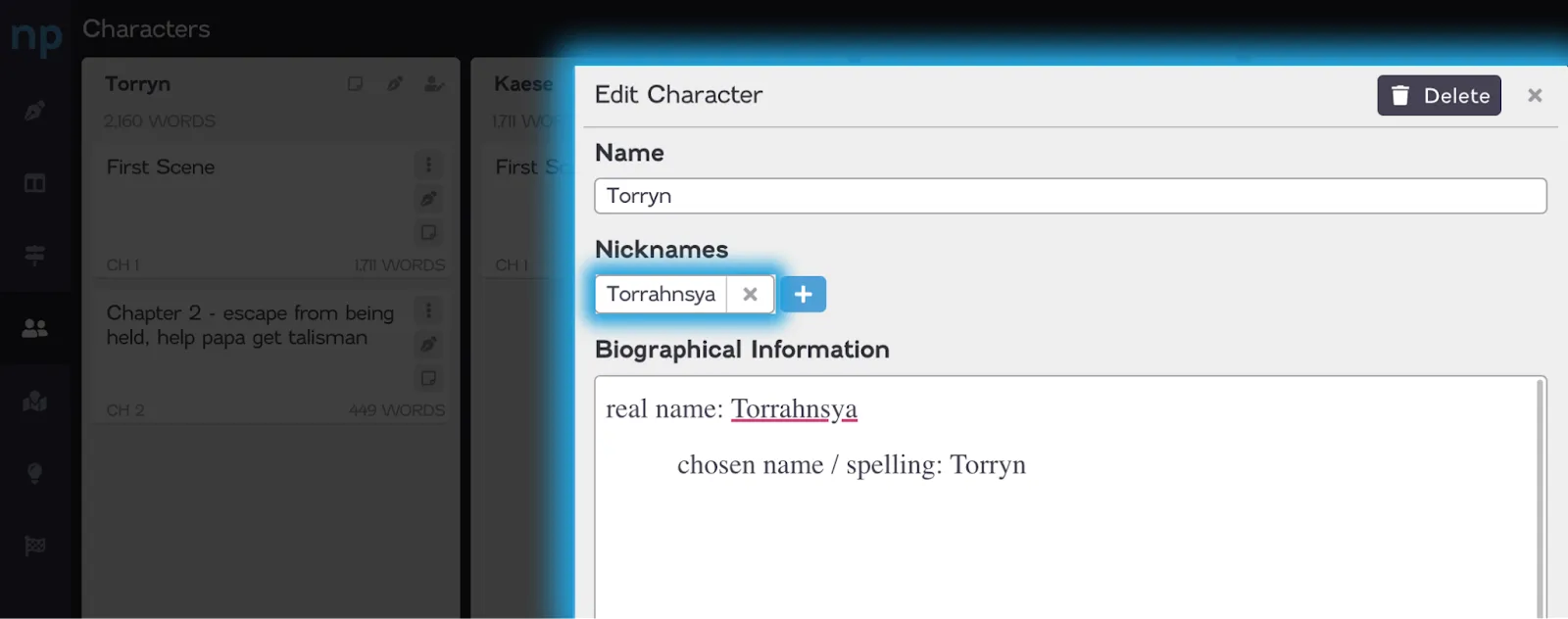This screenshot has height=619, width=1568.
Task: Open three-dot menu for First Scene
Action: coord(428,165)
